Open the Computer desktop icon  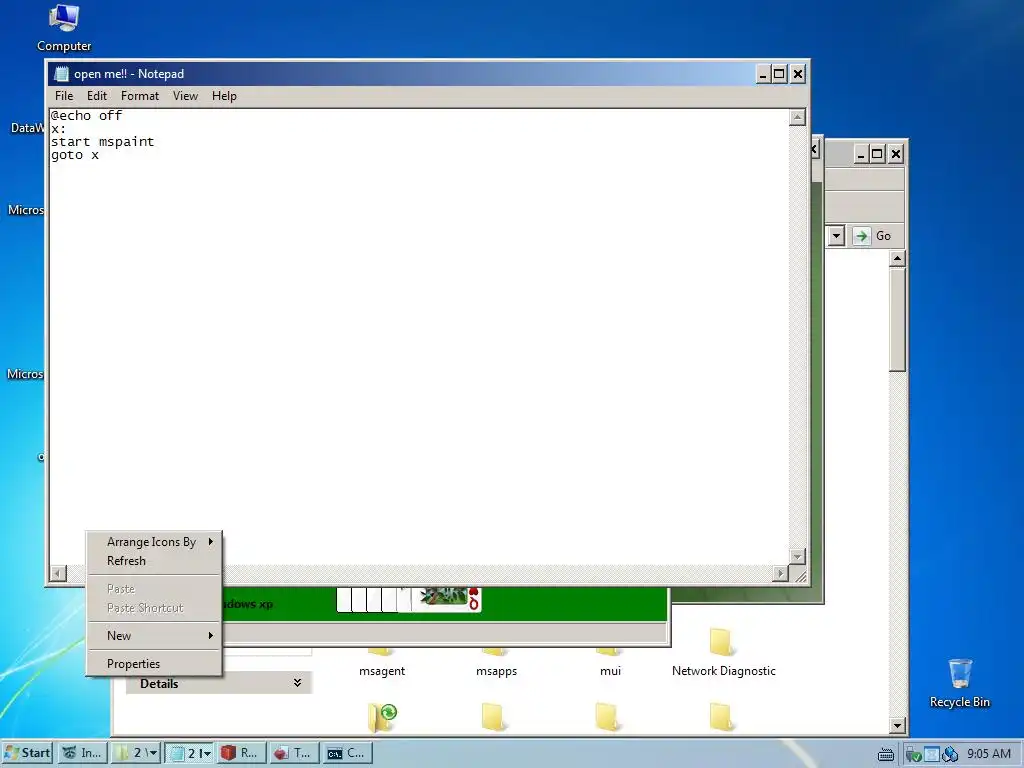63,29
